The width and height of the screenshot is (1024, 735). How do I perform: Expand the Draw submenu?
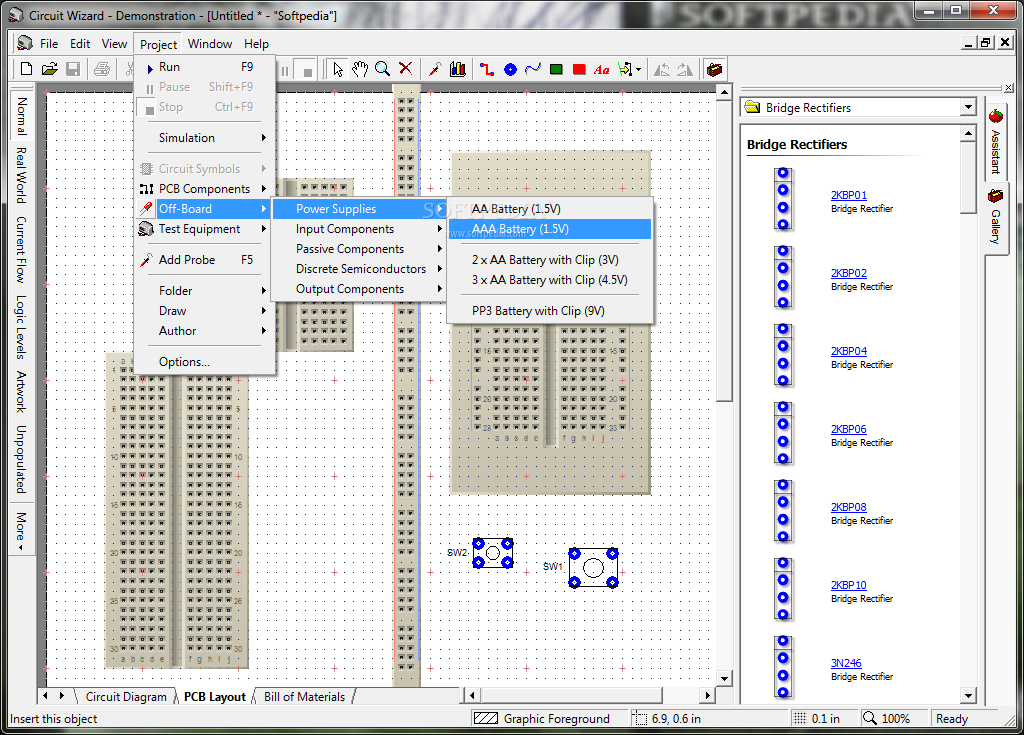[x=204, y=311]
